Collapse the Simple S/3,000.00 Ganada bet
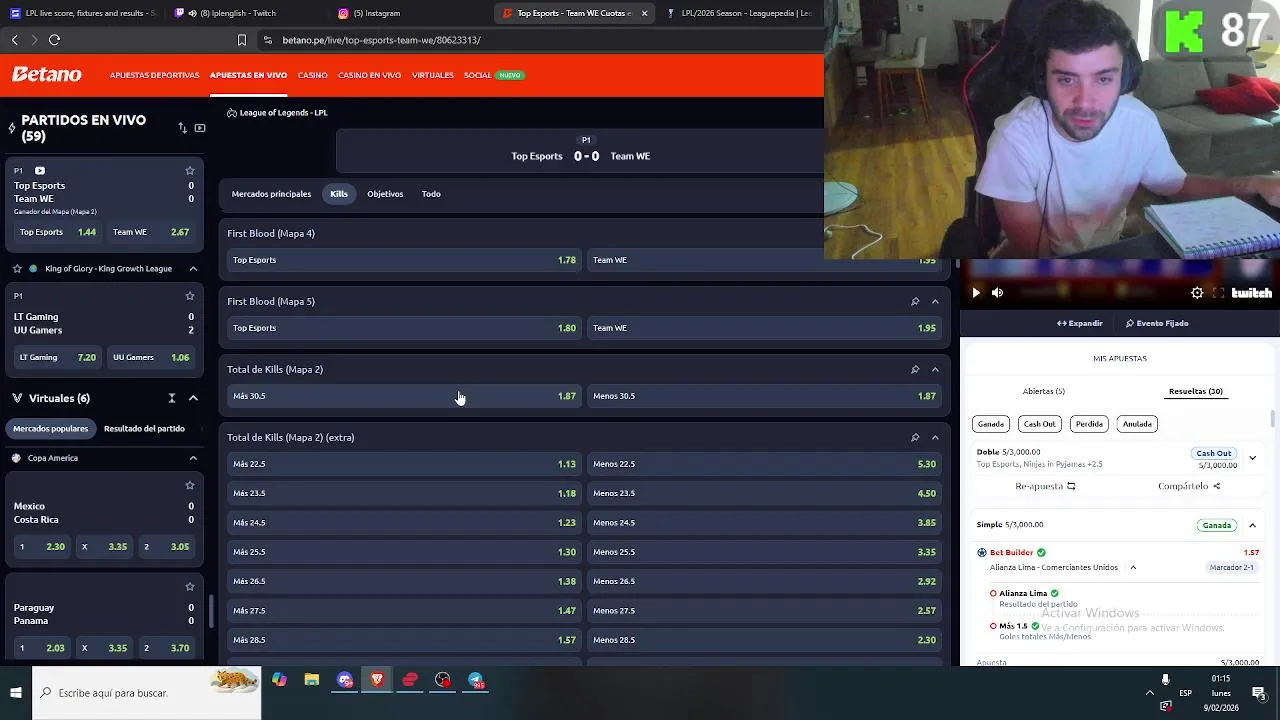This screenshot has width=1280, height=720. click(1252, 525)
